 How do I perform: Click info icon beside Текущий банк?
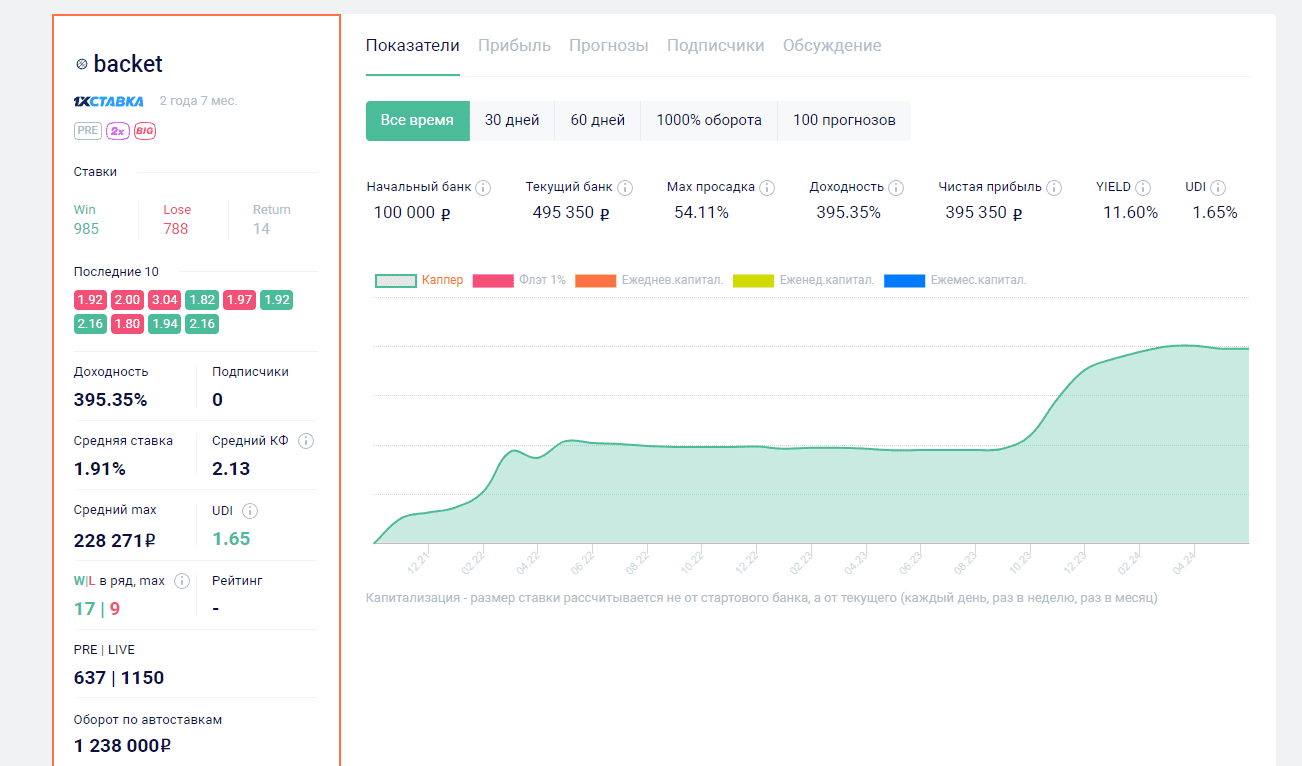(625, 188)
